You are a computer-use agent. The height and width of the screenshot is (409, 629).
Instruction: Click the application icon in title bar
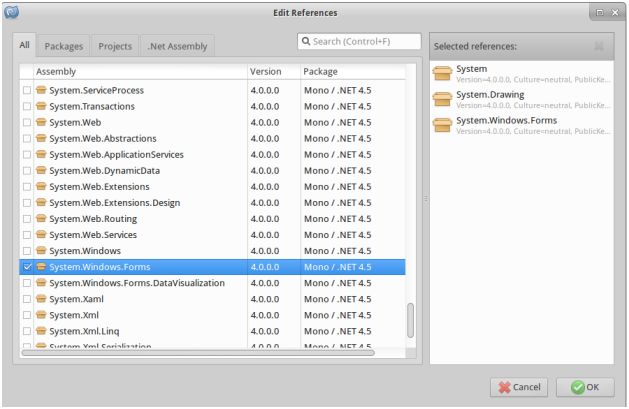tap(12, 12)
